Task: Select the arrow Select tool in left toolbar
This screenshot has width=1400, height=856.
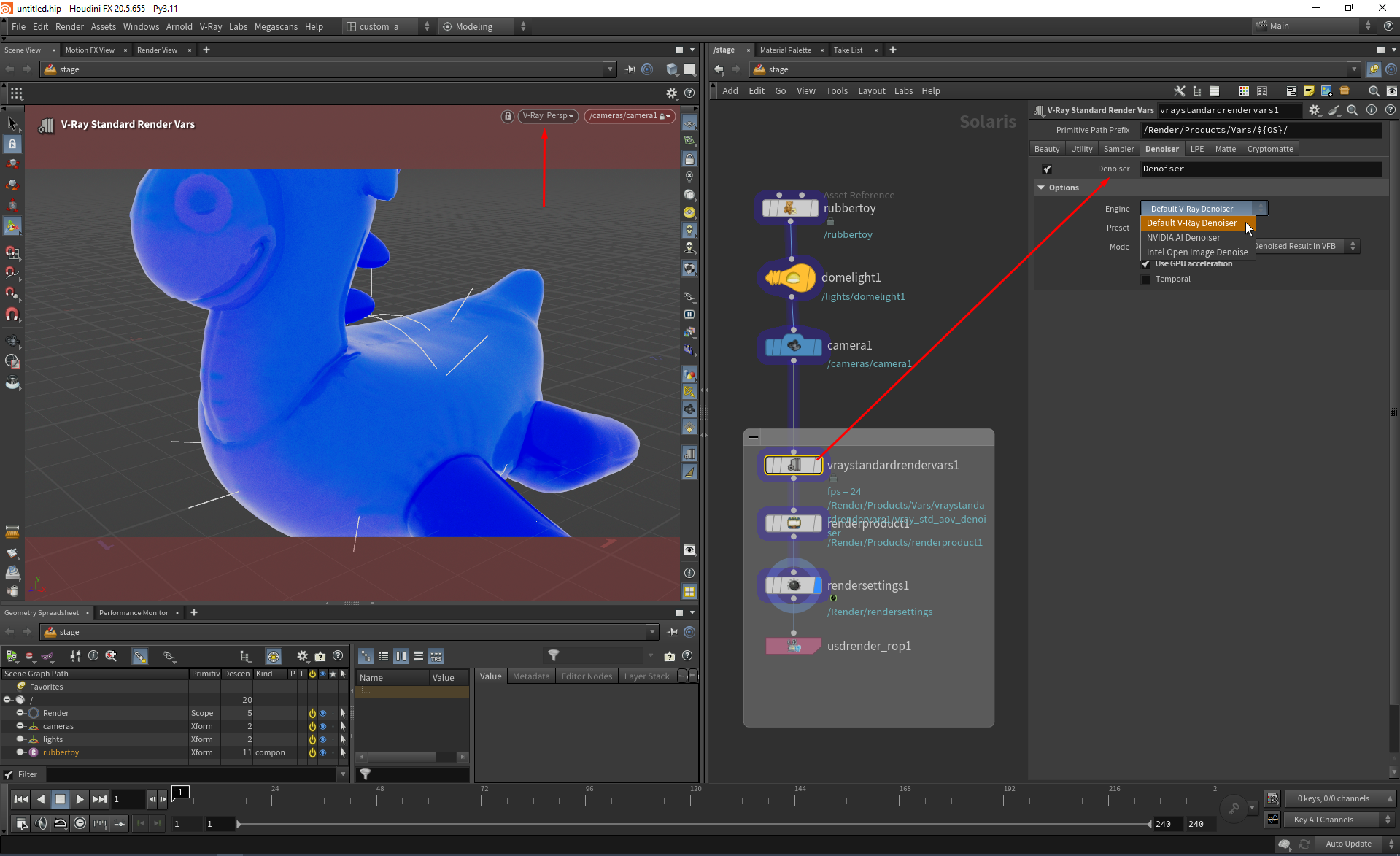Action: pyautogui.click(x=12, y=123)
